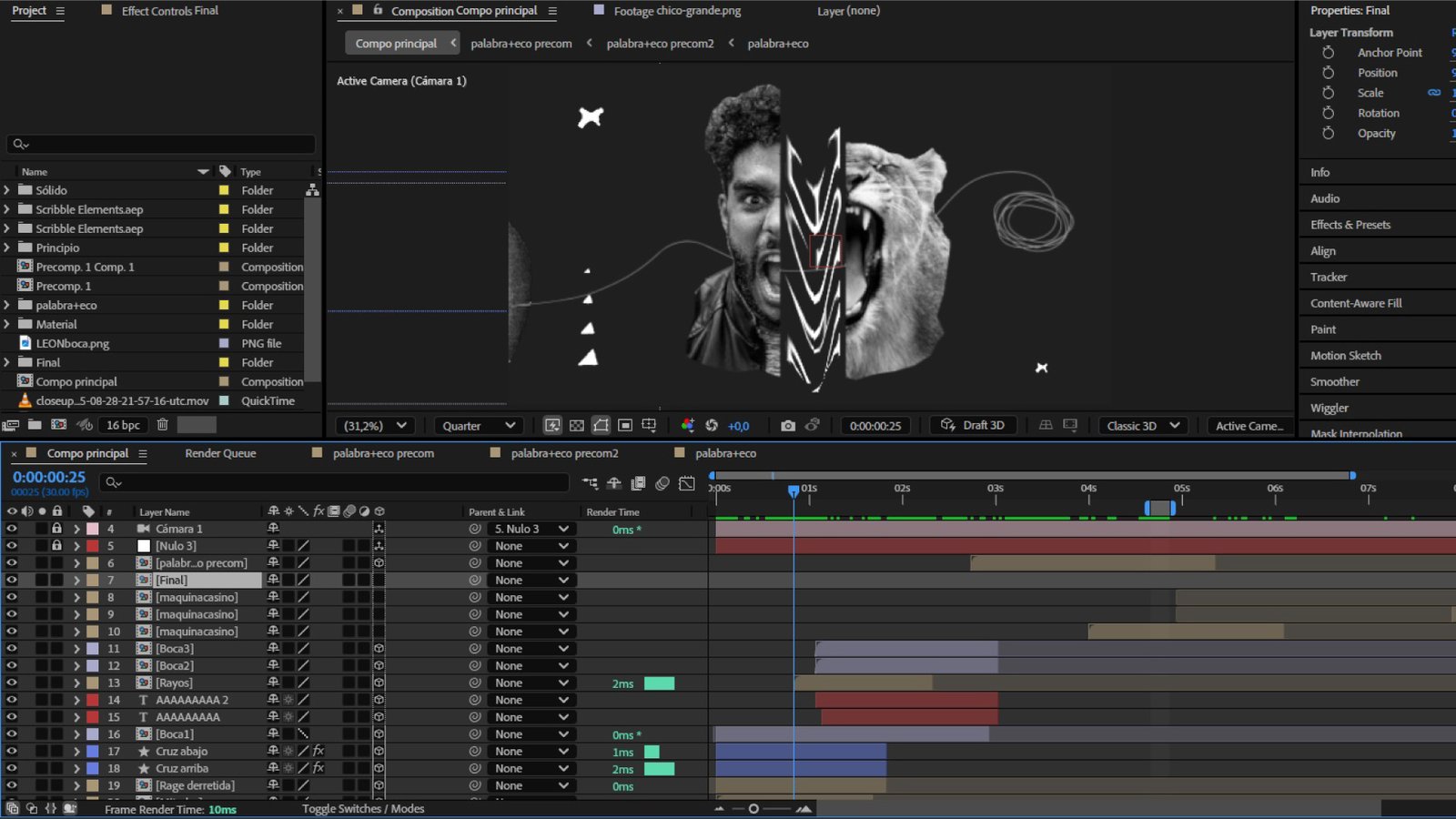Click the snapshot camera icon in viewer

coord(788,426)
